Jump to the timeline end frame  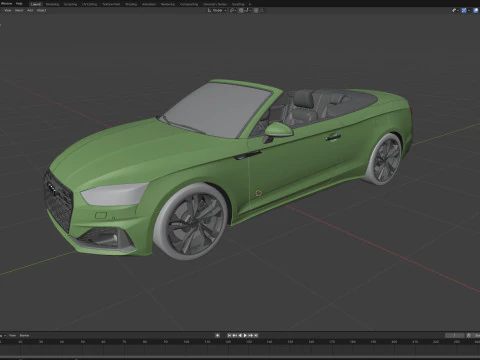click(x=256, y=335)
